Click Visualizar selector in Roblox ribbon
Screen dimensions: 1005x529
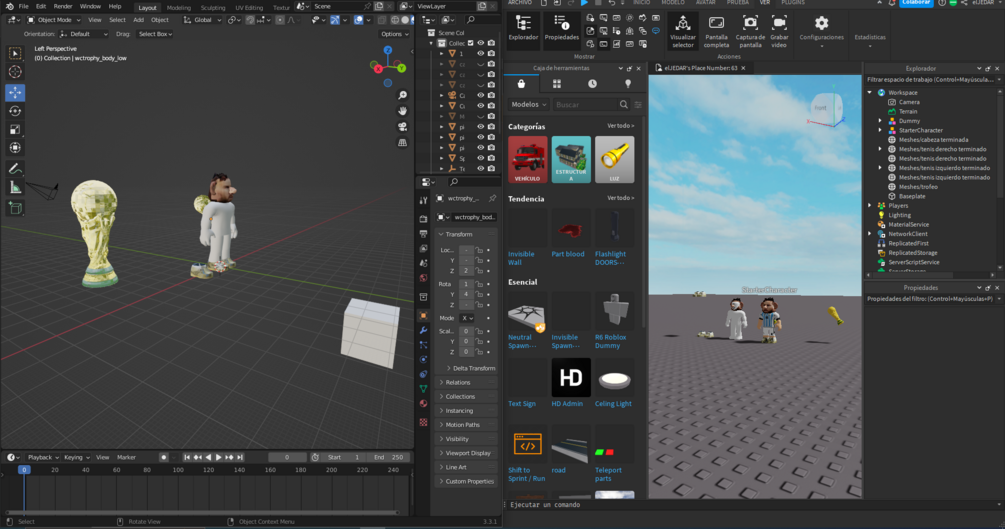[683, 31]
